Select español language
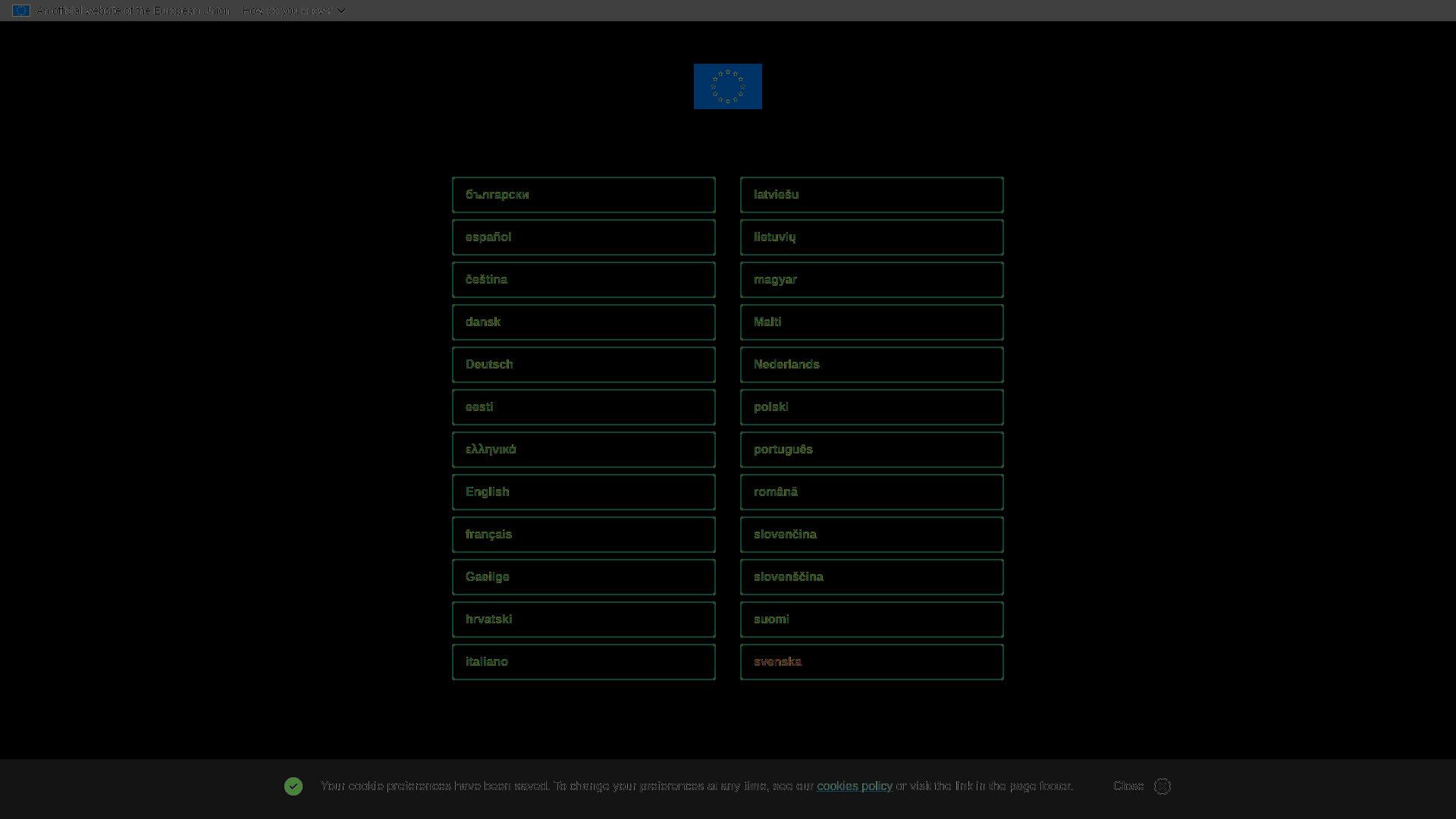The image size is (1456, 819). point(584,237)
